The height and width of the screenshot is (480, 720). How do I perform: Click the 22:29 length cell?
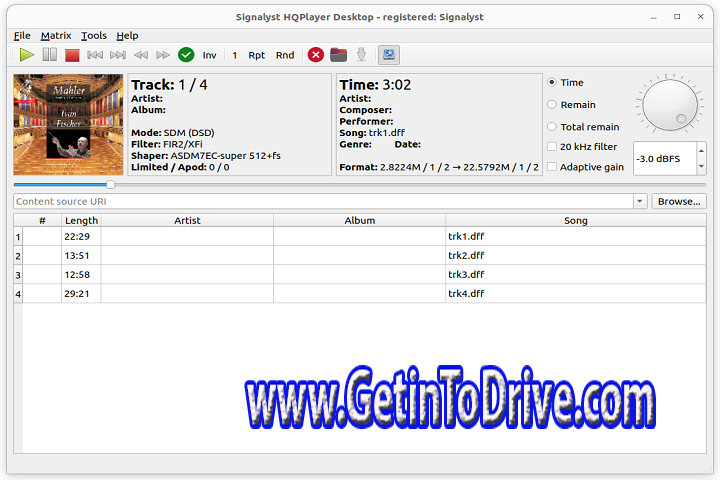(81, 237)
